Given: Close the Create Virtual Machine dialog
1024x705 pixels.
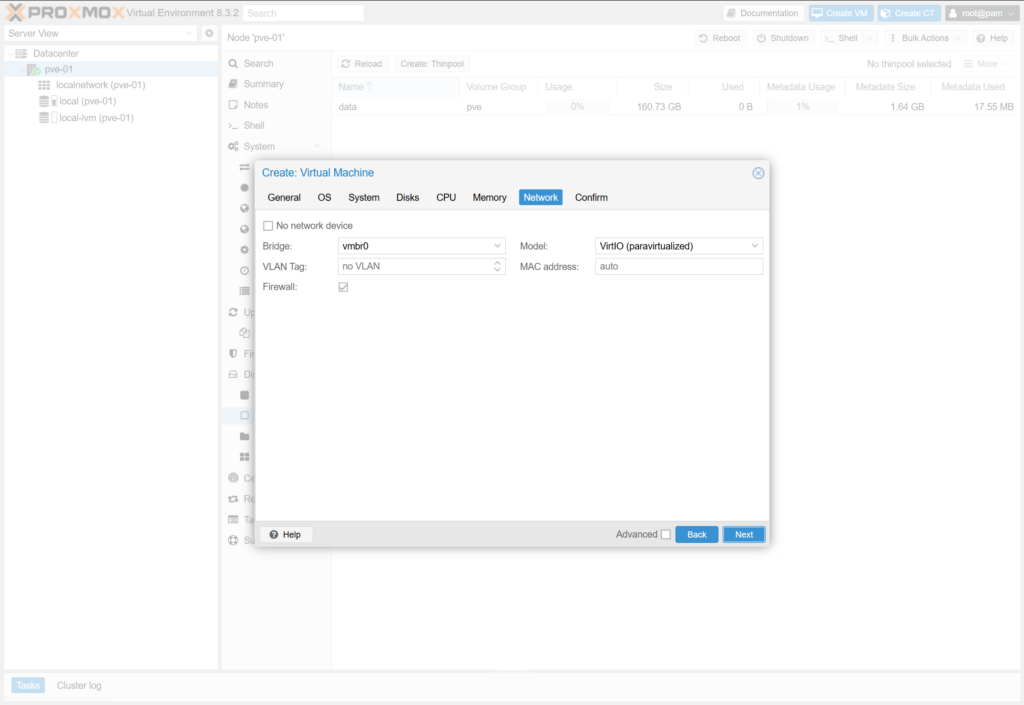Looking at the screenshot, I should (x=758, y=173).
